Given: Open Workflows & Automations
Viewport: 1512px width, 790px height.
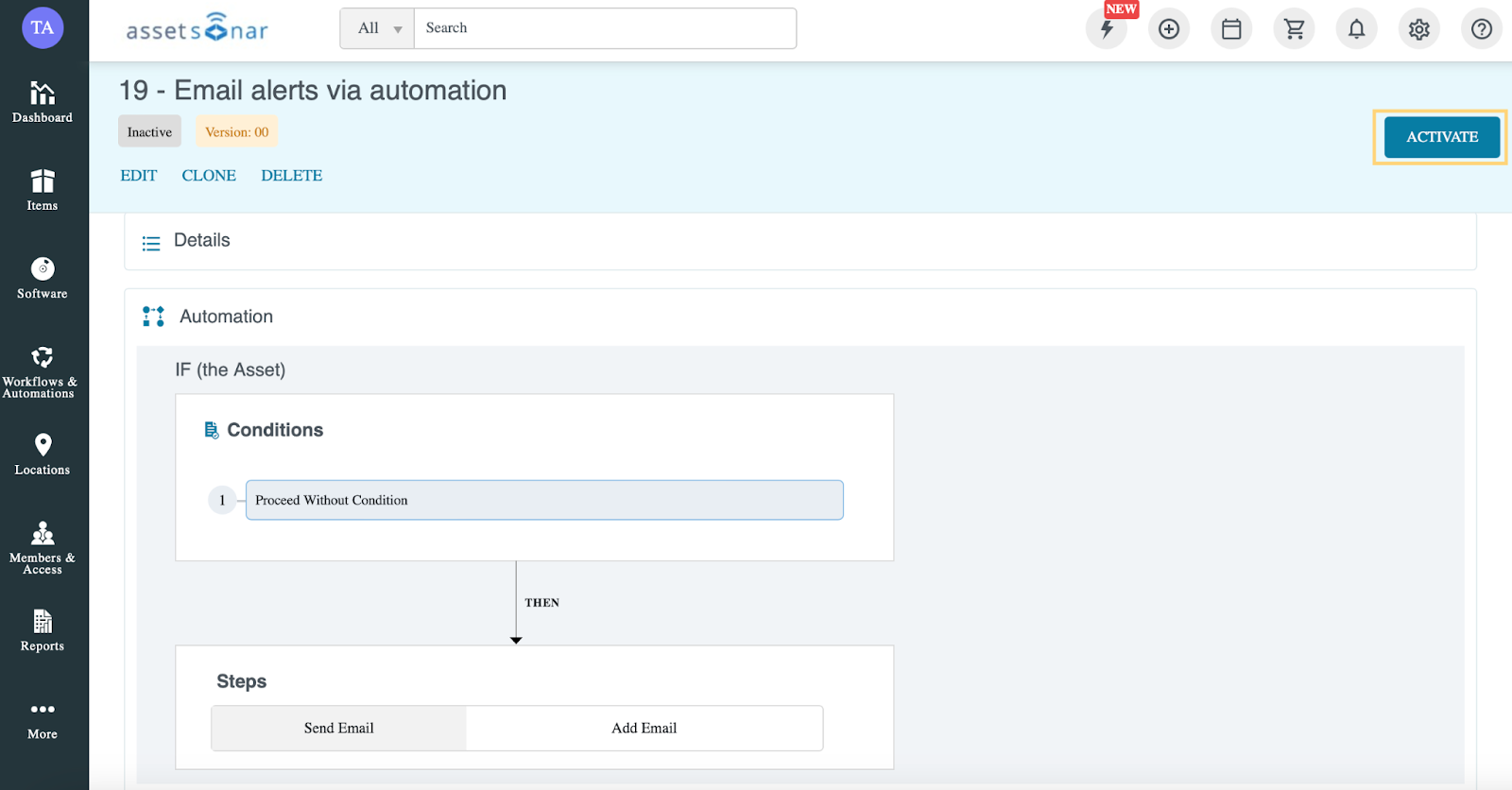Looking at the screenshot, I should (43, 371).
